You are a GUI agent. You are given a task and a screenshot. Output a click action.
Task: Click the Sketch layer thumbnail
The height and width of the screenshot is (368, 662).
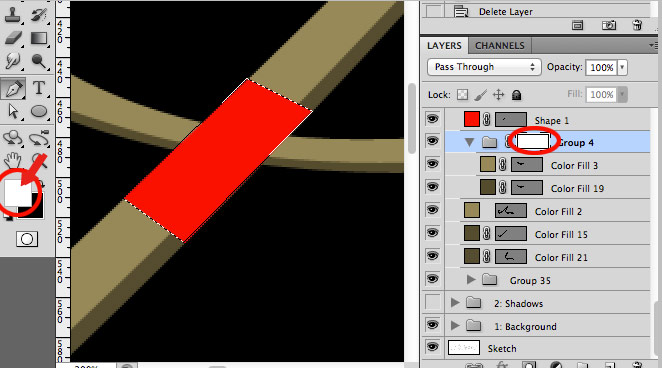pyautogui.click(x=464, y=348)
